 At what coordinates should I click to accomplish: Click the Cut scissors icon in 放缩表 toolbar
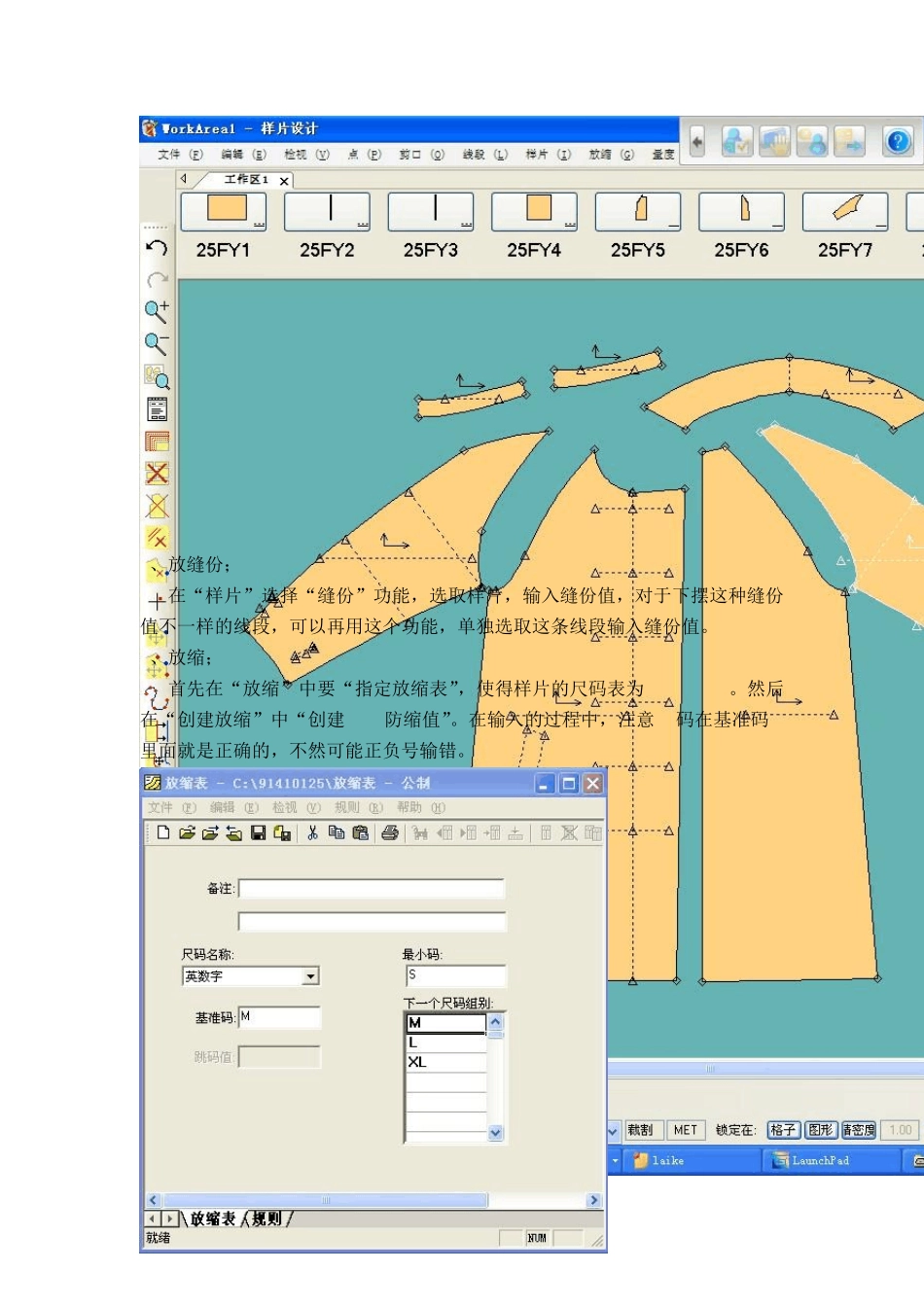click(x=313, y=833)
